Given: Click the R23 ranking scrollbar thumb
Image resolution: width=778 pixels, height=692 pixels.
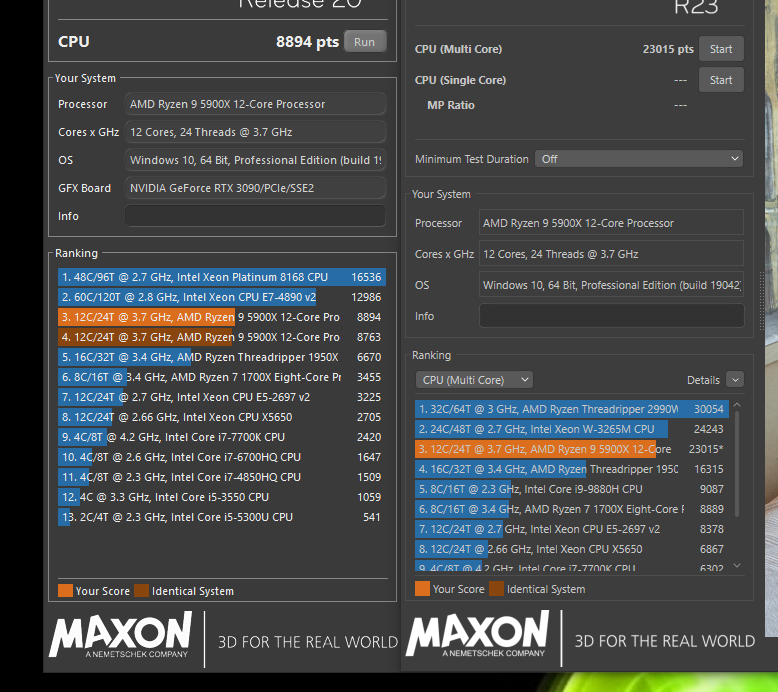Looking at the screenshot, I should (737, 464).
